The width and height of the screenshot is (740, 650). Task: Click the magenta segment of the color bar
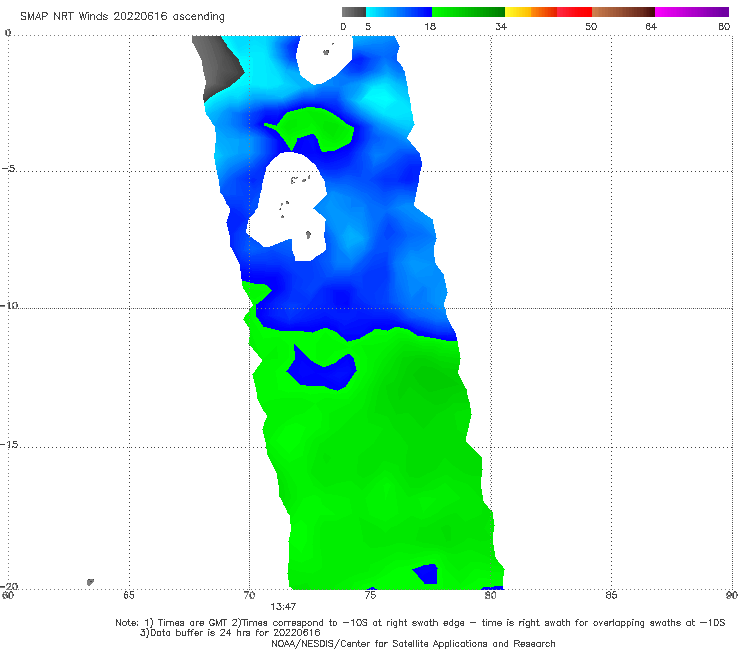[x=692, y=12]
